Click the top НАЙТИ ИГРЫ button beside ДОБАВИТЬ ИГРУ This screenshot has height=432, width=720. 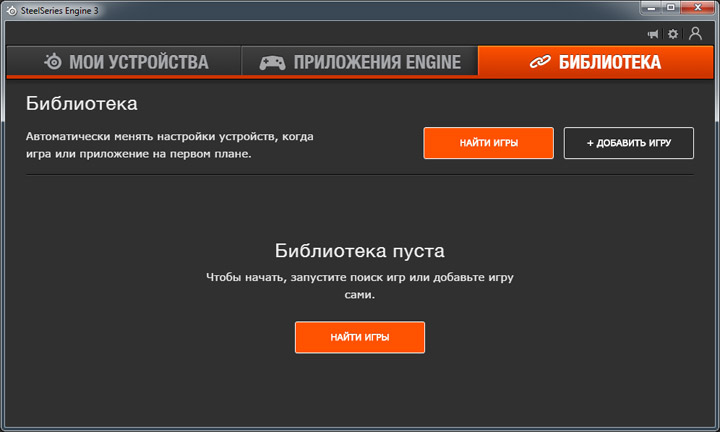coord(489,143)
